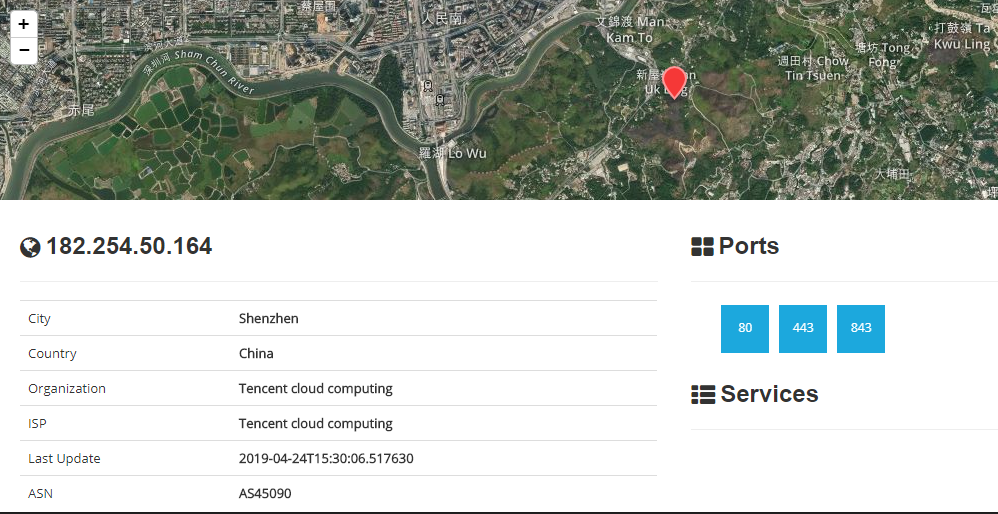Click the ISP Tencent cloud computing value
998x514 pixels.
(x=316, y=423)
